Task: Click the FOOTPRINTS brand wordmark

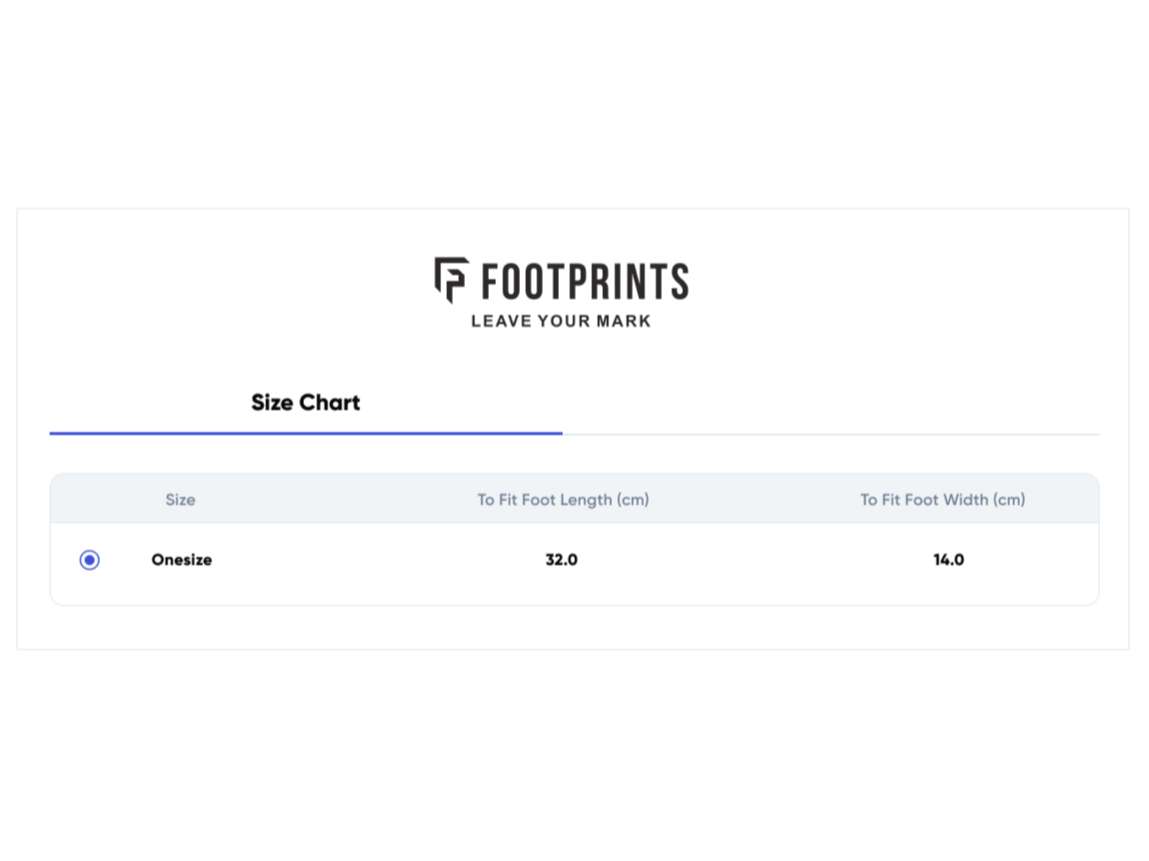Action: point(585,282)
